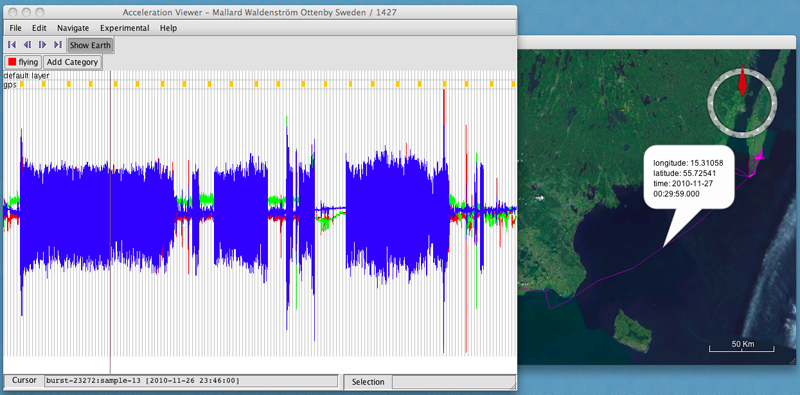Viewport: 800px width, 395px height.
Task: Click the Selection label
Action: pos(368,382)
